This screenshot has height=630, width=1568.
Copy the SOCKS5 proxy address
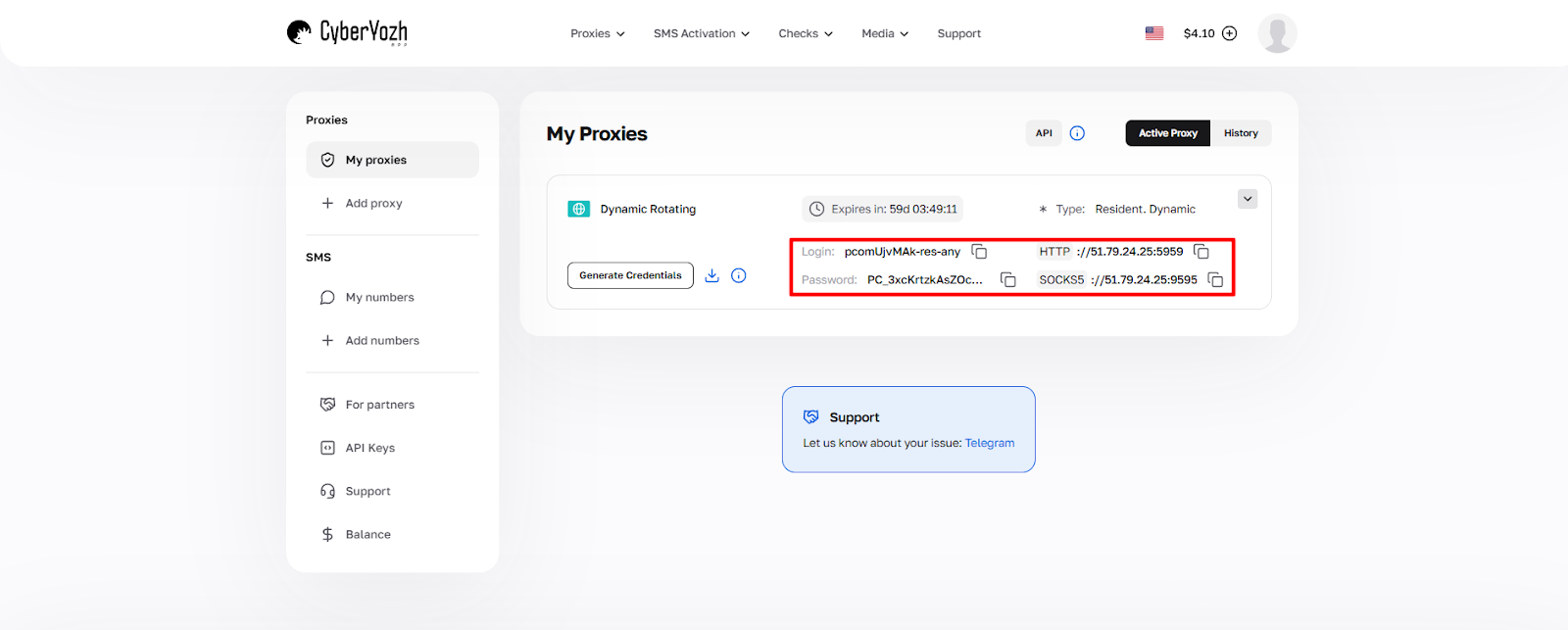coord(1215,280)
